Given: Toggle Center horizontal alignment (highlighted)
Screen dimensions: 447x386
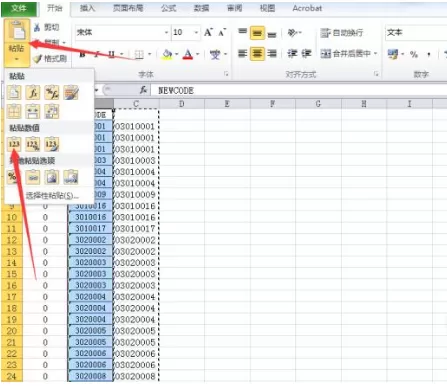Looking at the screenshot, I should click(x=257, y=53).
